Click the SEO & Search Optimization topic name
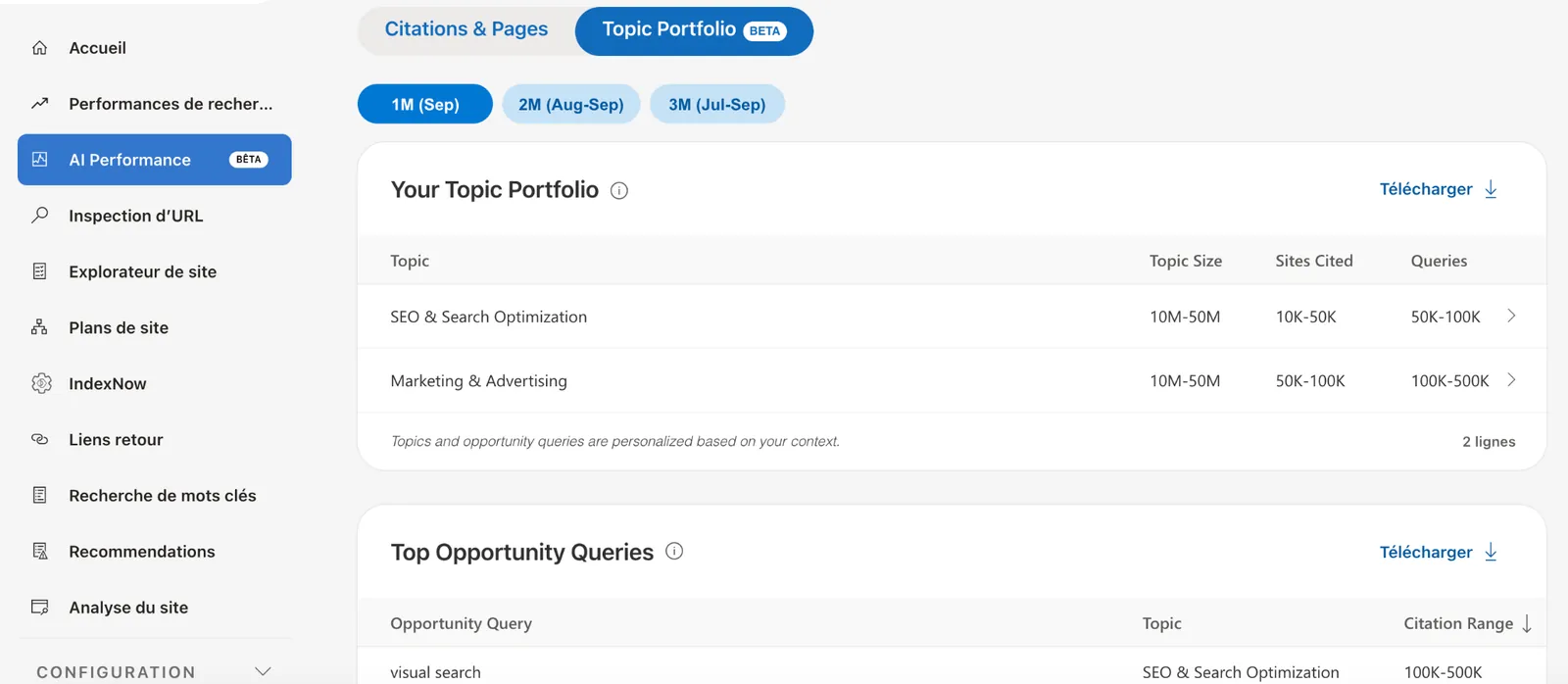 [489, 317]
